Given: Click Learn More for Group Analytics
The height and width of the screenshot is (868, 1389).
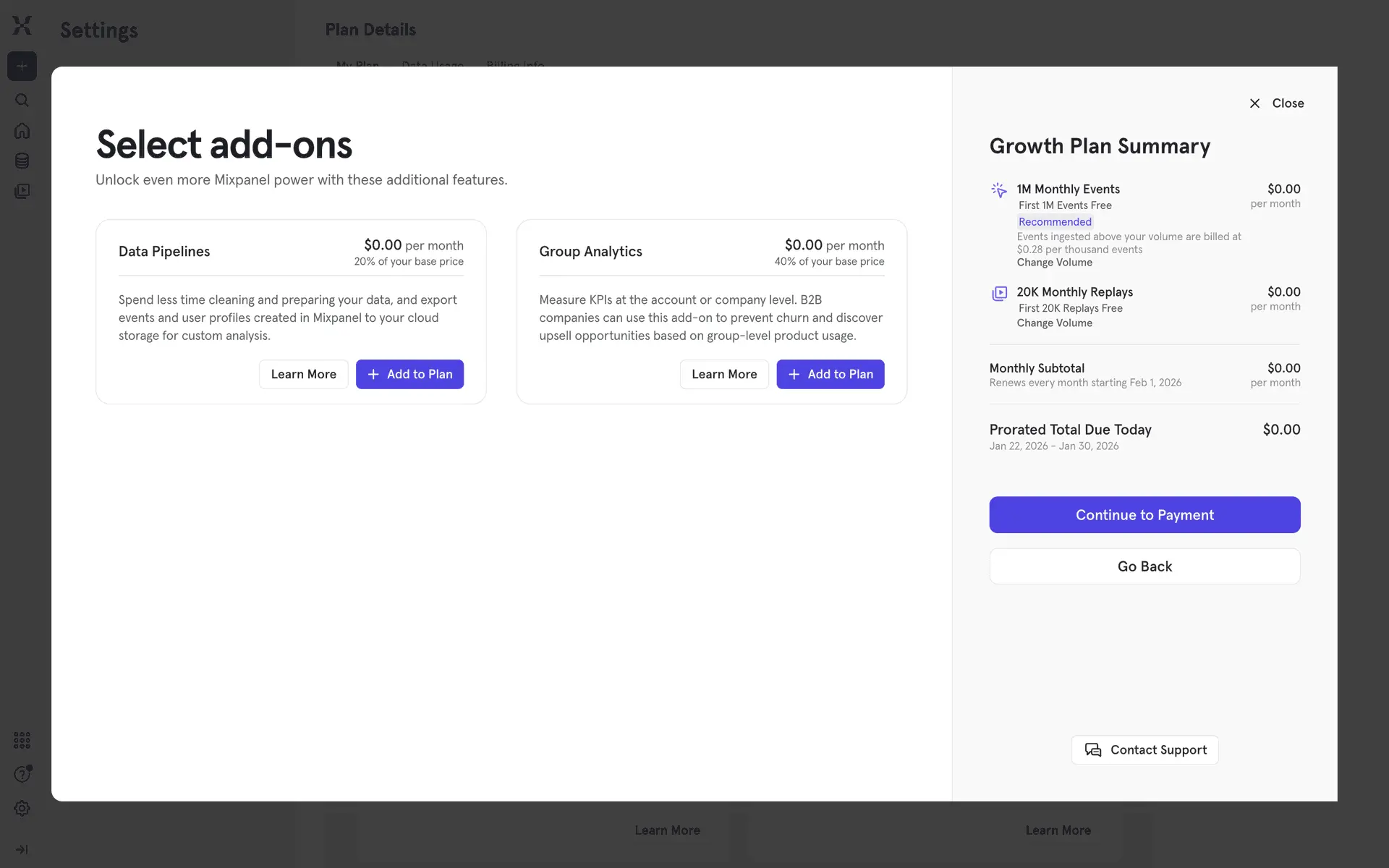Looking at the screenshot, I should tap(724, 374).
